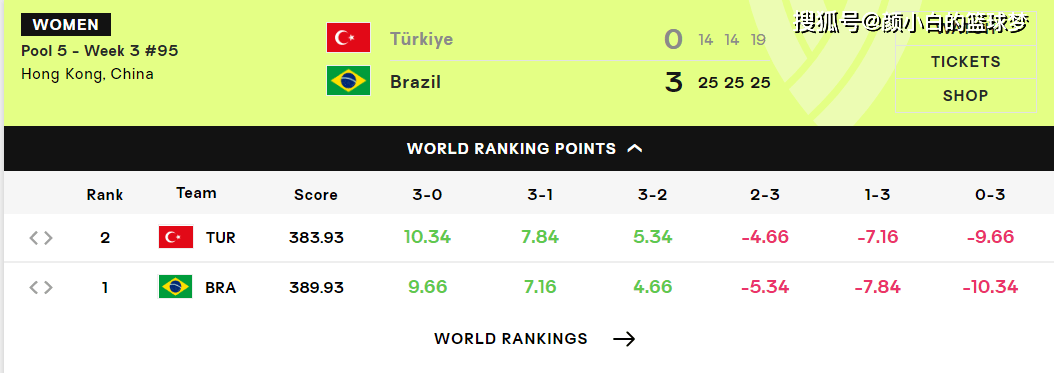Viewport: 1054px width, 373px height.
Task: Follow the World Rankings link
Action: 511,339
